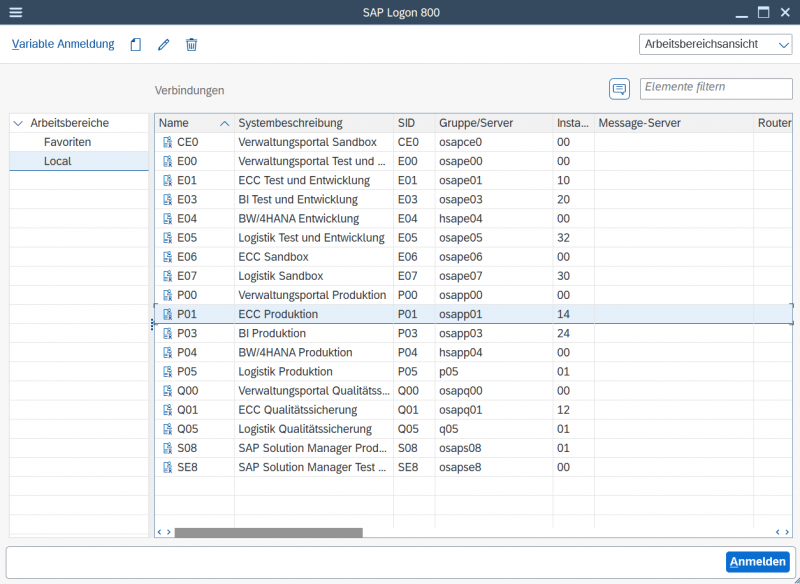The width and height of the screenshot is (800, 584).
Task: Click the S08 connection icon
Action: 167,448
